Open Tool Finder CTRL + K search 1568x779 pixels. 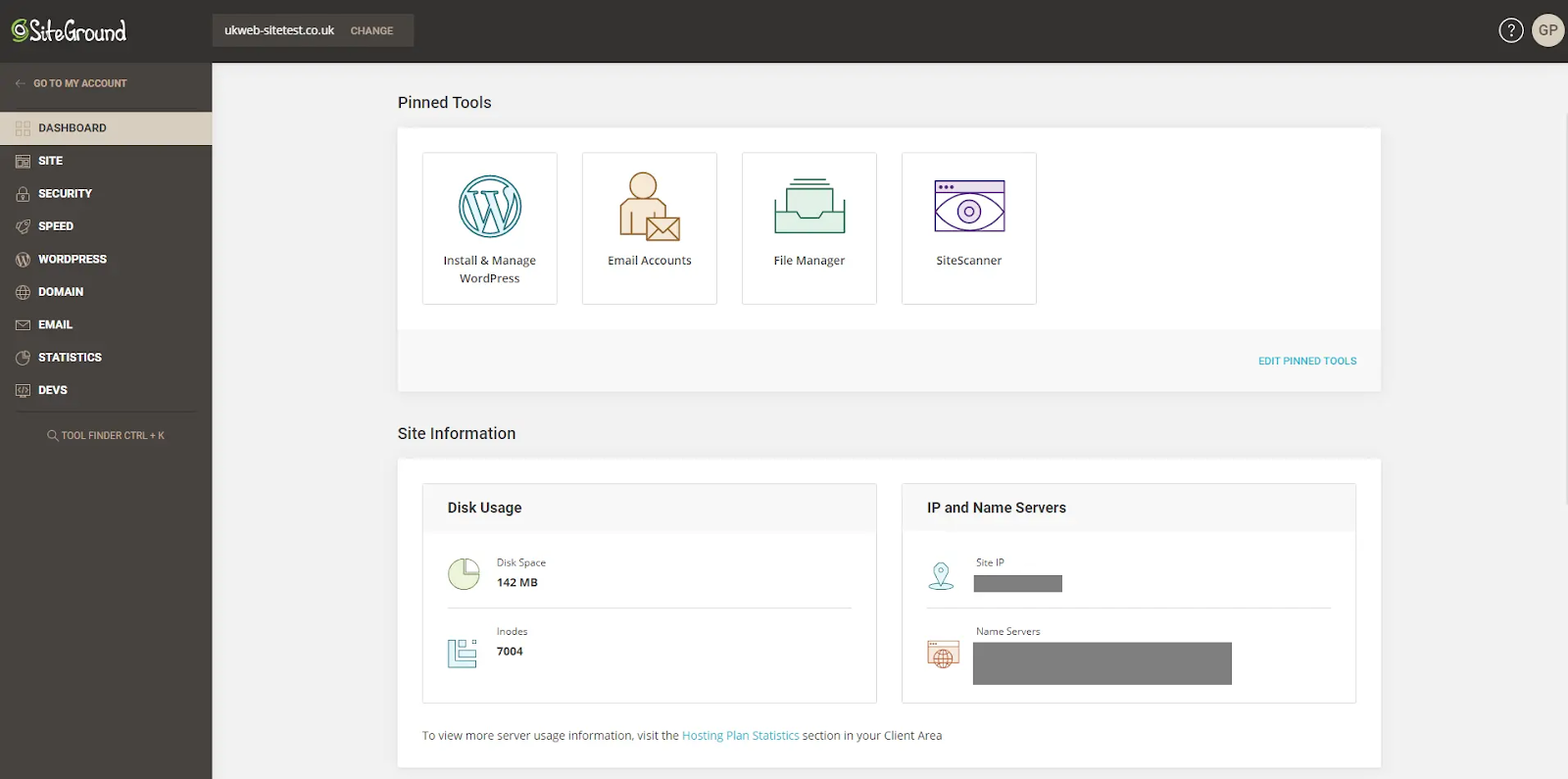[106, 435]
